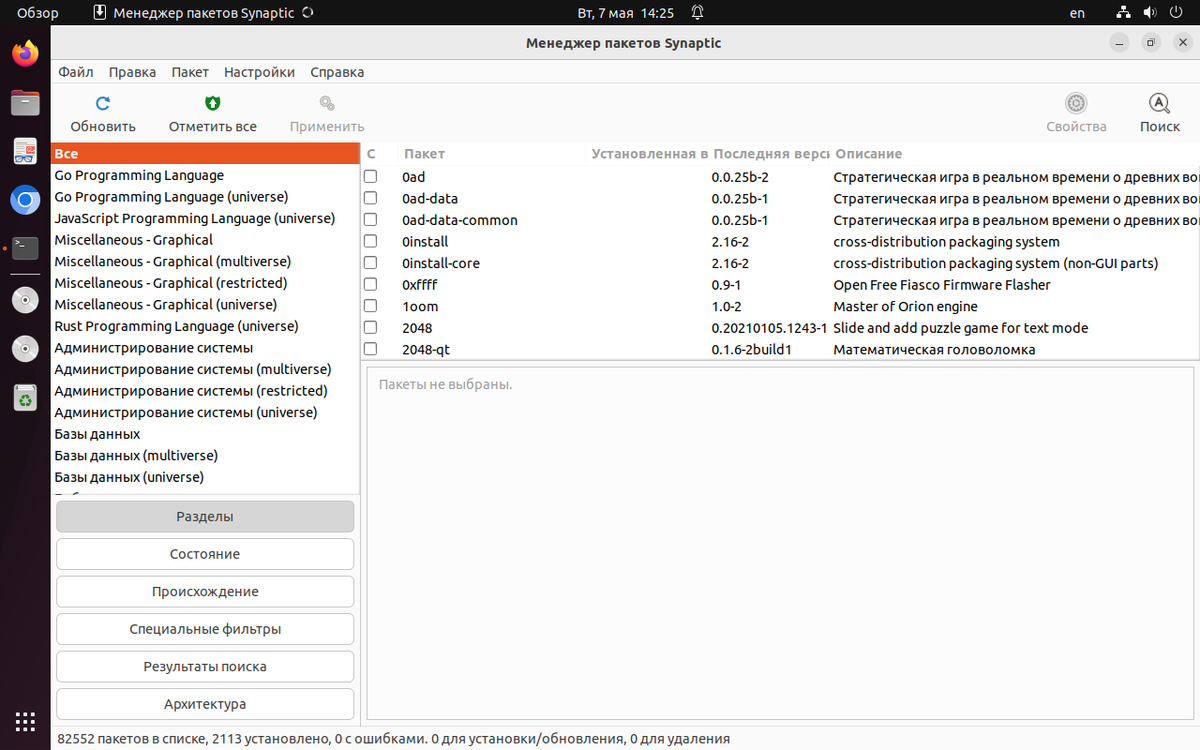Click version 0.1.6-2build1

click(751, 350)
